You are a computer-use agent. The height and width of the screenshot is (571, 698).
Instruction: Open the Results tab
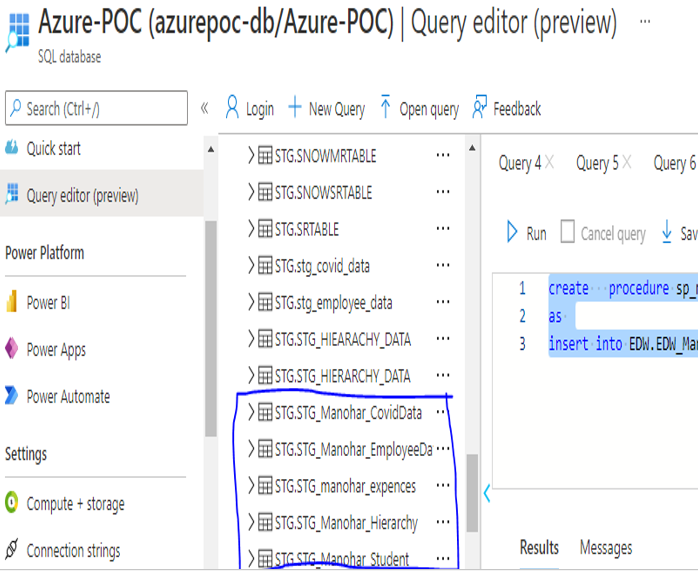539,547
